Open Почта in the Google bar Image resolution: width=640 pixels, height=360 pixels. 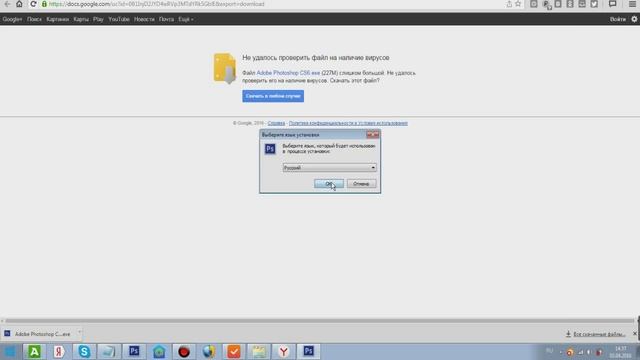coord(166,19)
